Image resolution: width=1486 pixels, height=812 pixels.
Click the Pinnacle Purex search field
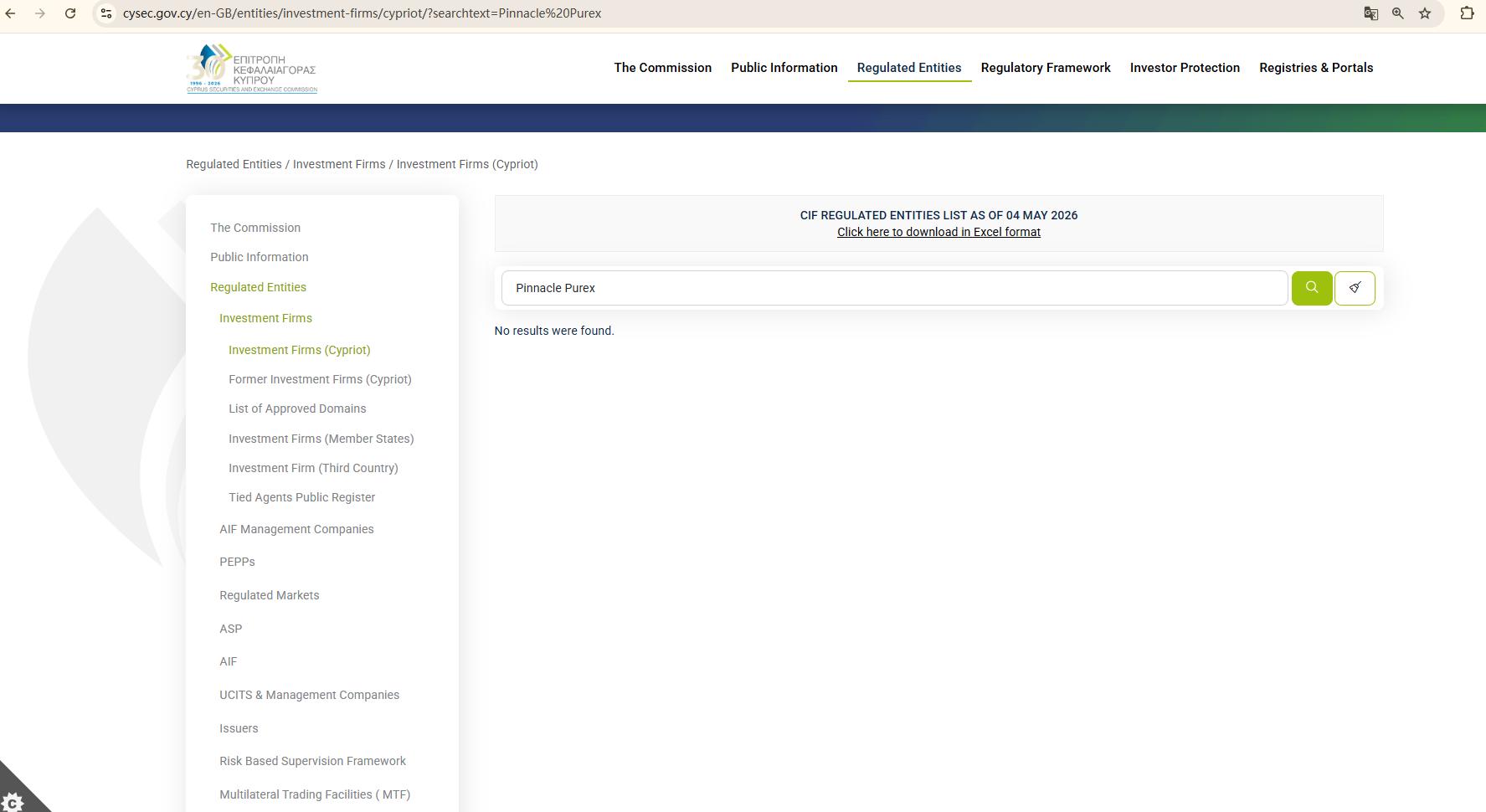894,288
